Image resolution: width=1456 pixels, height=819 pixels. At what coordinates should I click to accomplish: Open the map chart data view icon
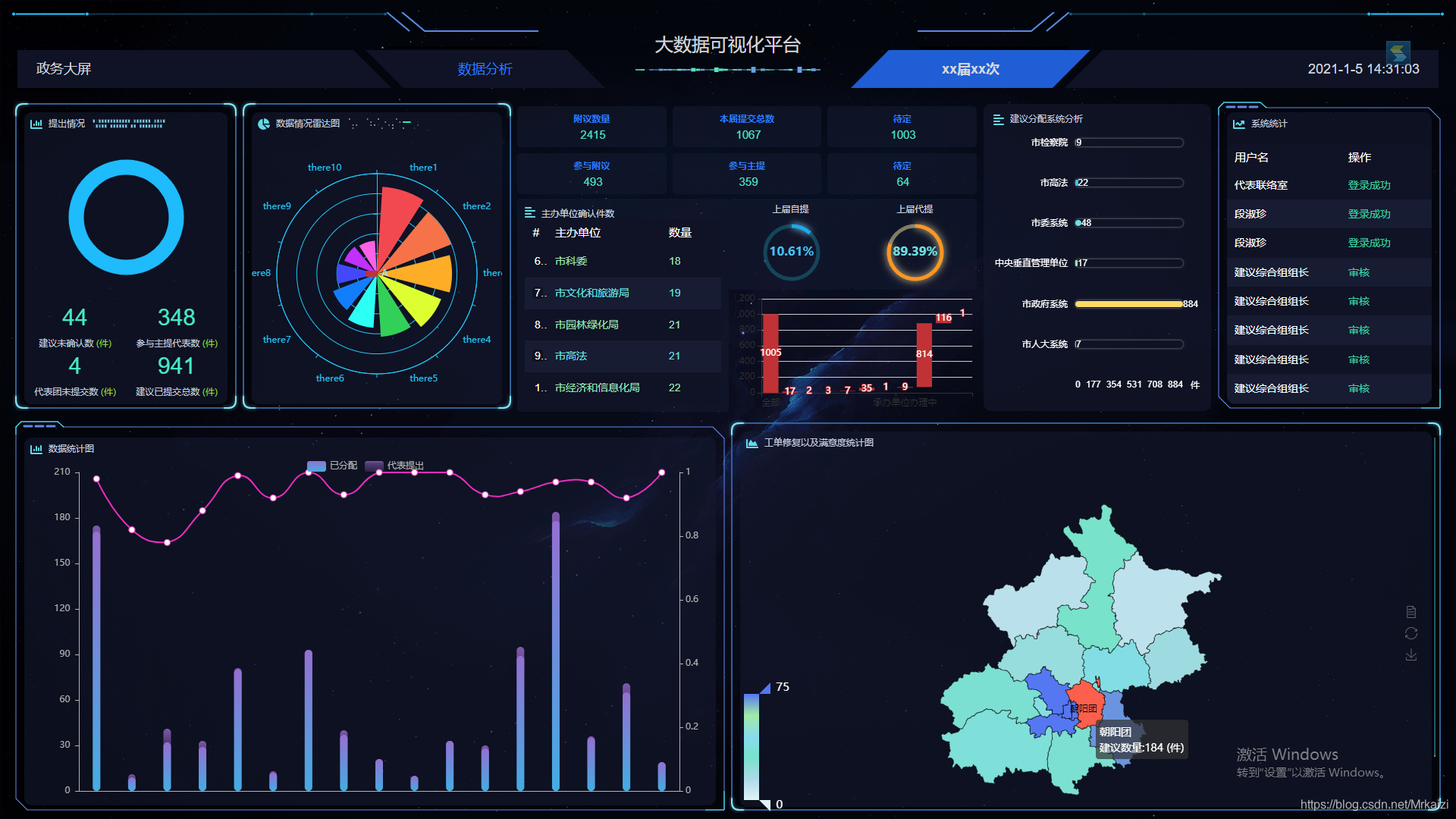1410,612
